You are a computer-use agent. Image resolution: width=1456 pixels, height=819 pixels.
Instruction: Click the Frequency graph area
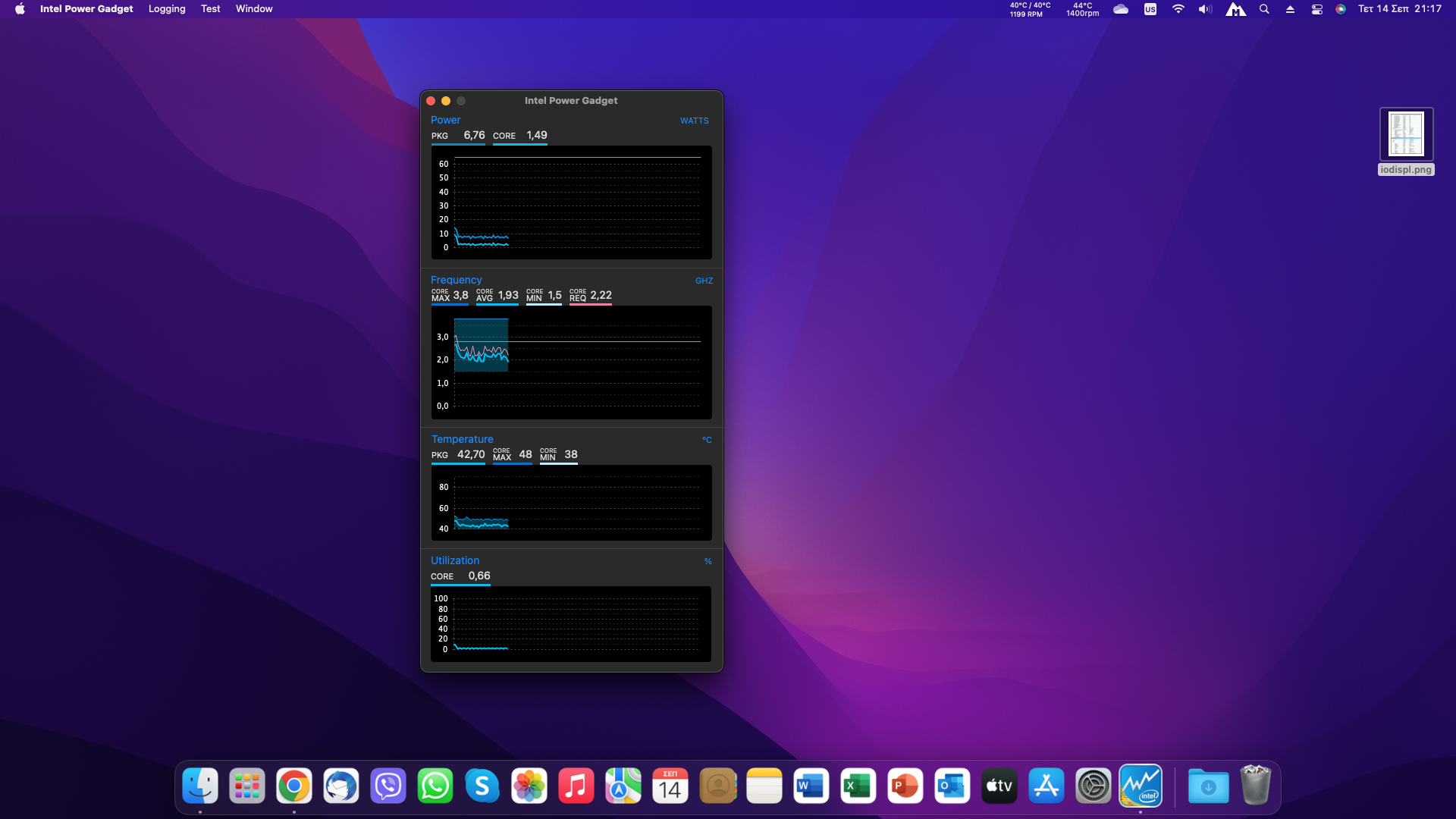(x=572, y=362)
